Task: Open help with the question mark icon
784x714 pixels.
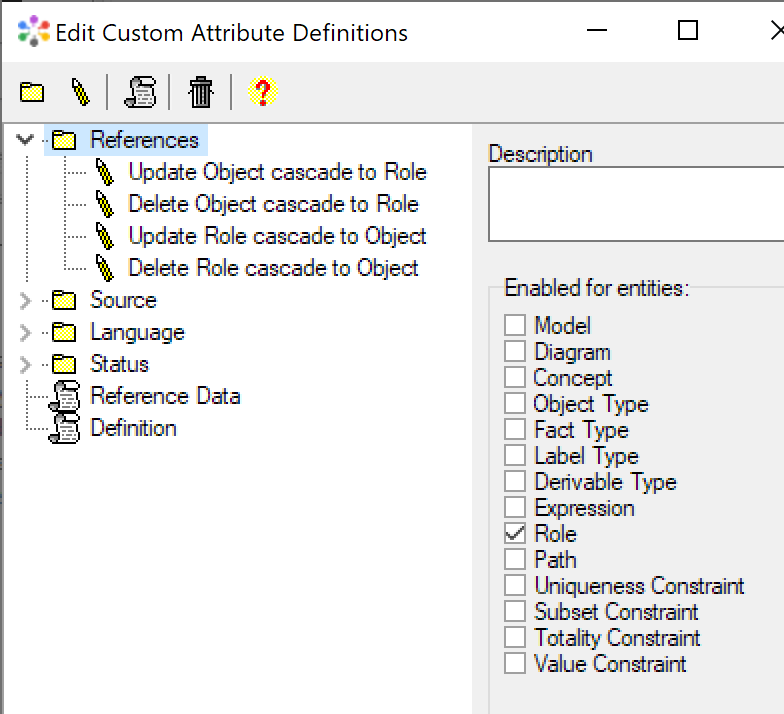Action: pyautogui.click(x=262, y=93)
